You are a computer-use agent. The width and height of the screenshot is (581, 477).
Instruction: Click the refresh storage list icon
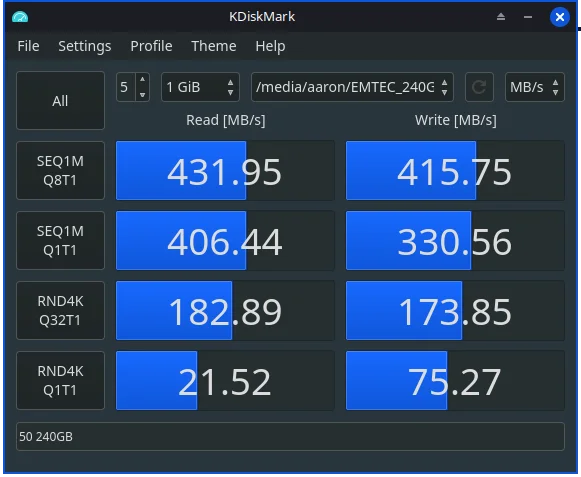[x=479, y=87]
